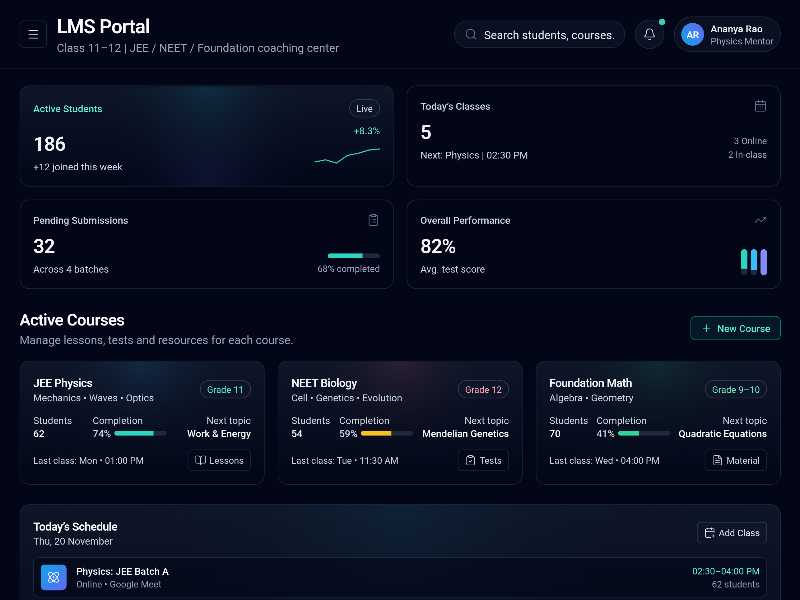Click the Add Class button
This screenshot has width=800, height=600.
coord(732,533)
